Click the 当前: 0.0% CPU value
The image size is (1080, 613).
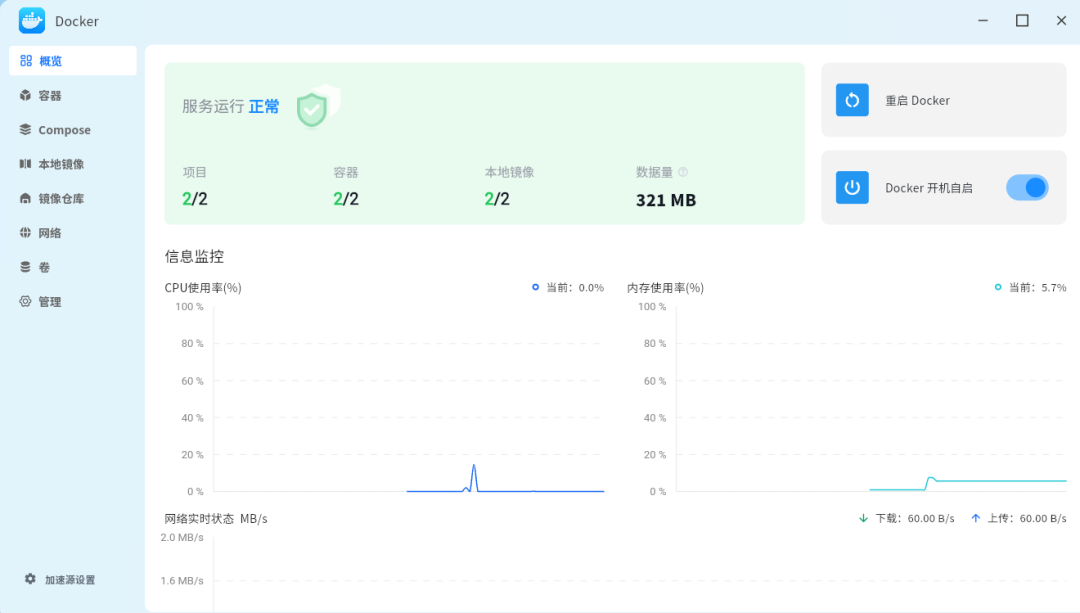[x=575, y=288]
